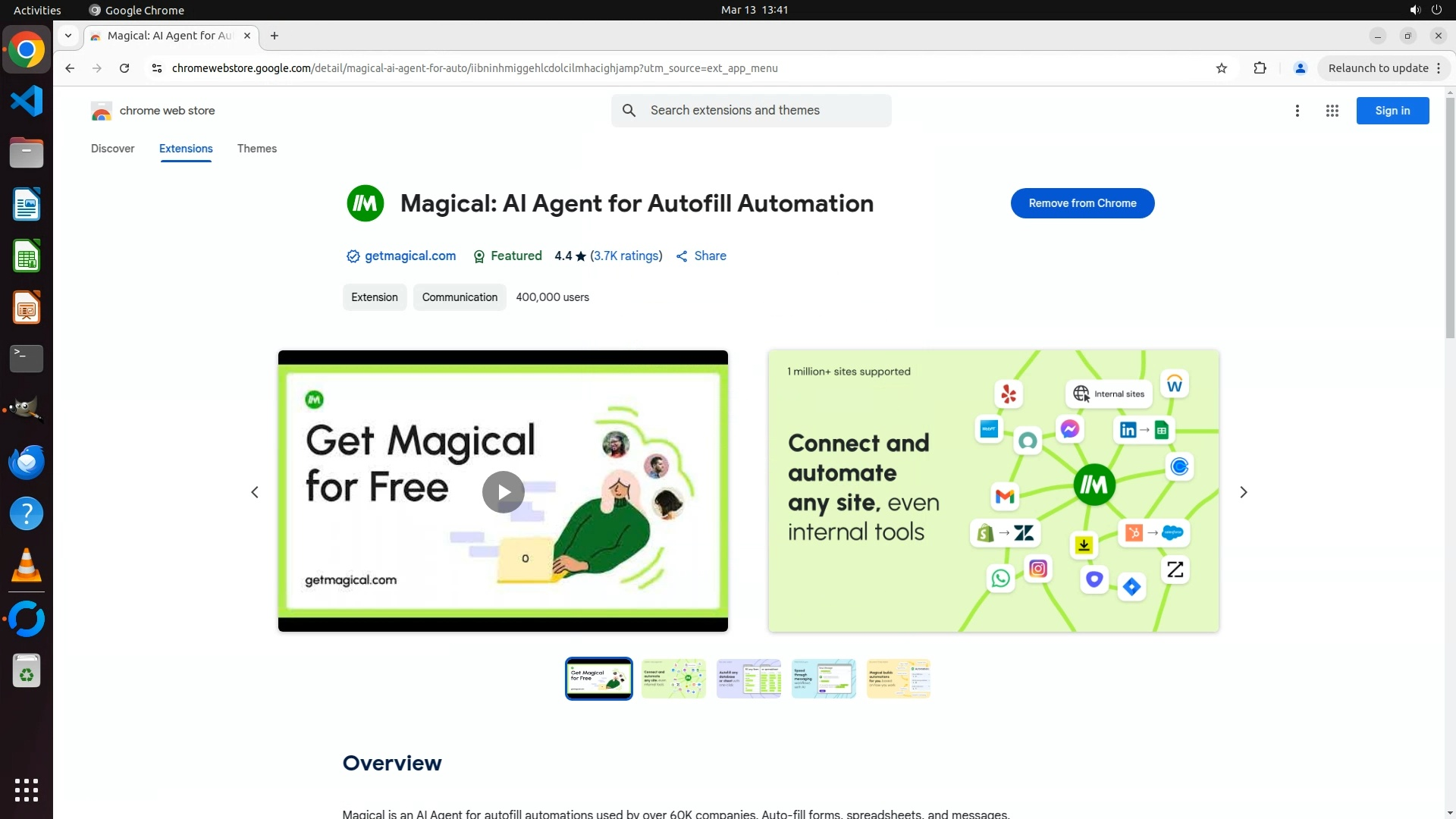Play the Get Magical video
Screen dimensions: 1456x819
point(503,492)
